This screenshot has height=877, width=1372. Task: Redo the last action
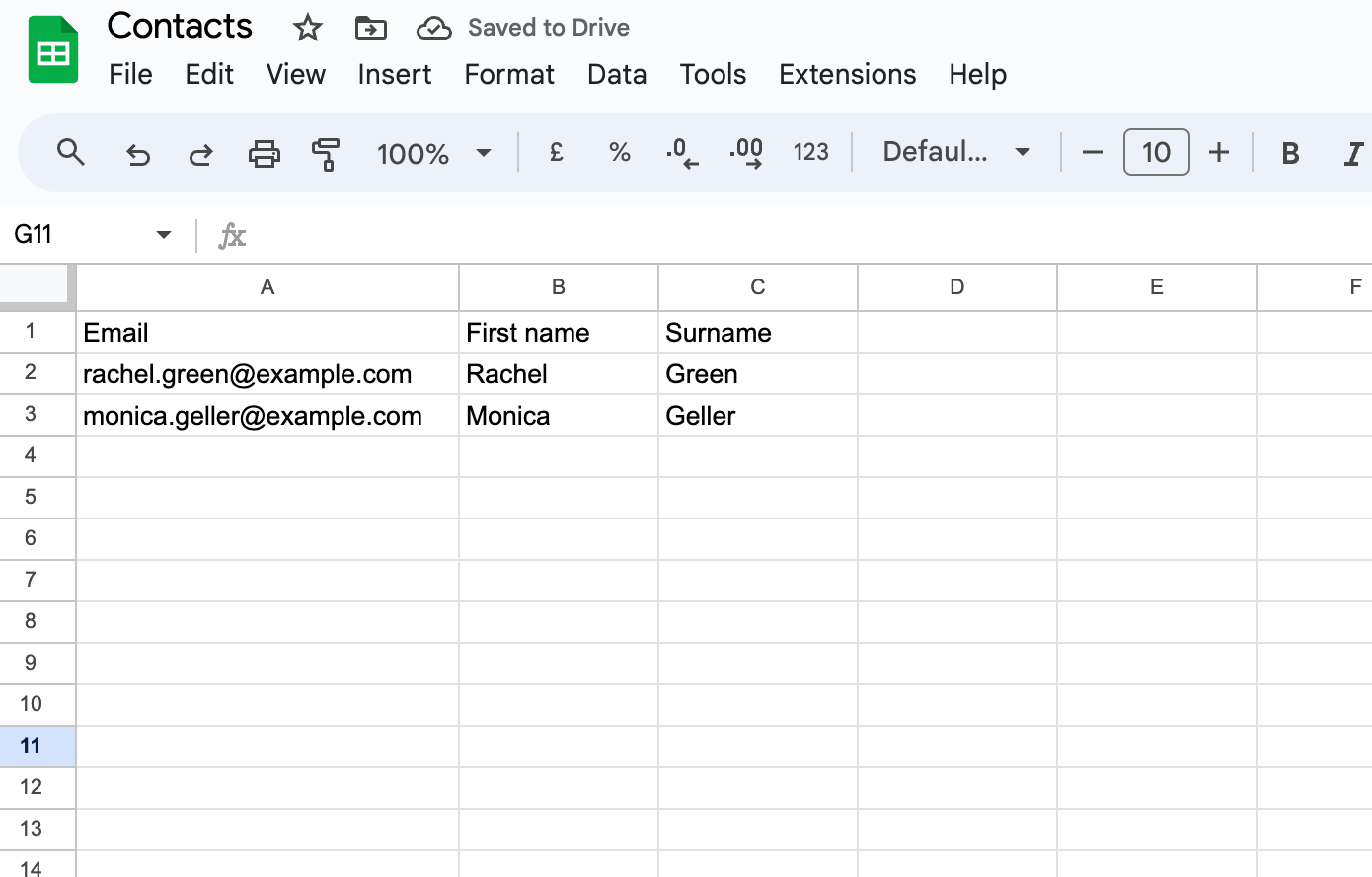click(x=201, y=153)
